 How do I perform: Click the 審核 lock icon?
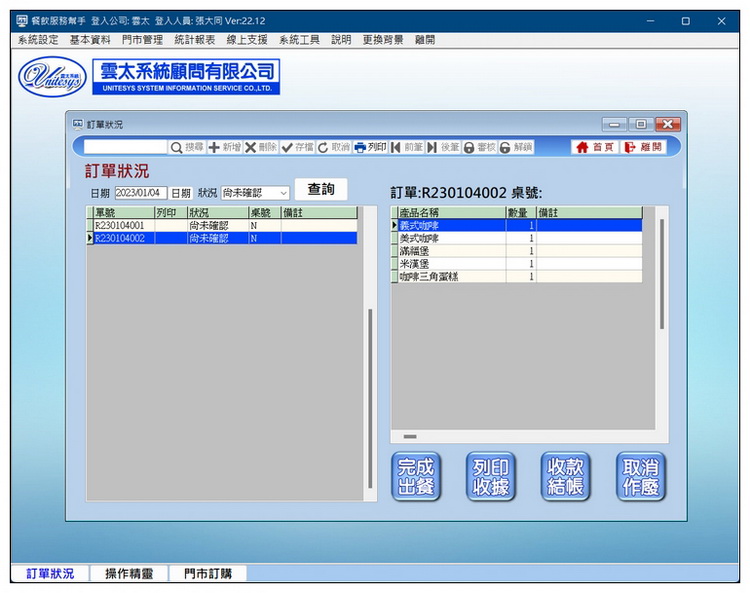[469, 147]
